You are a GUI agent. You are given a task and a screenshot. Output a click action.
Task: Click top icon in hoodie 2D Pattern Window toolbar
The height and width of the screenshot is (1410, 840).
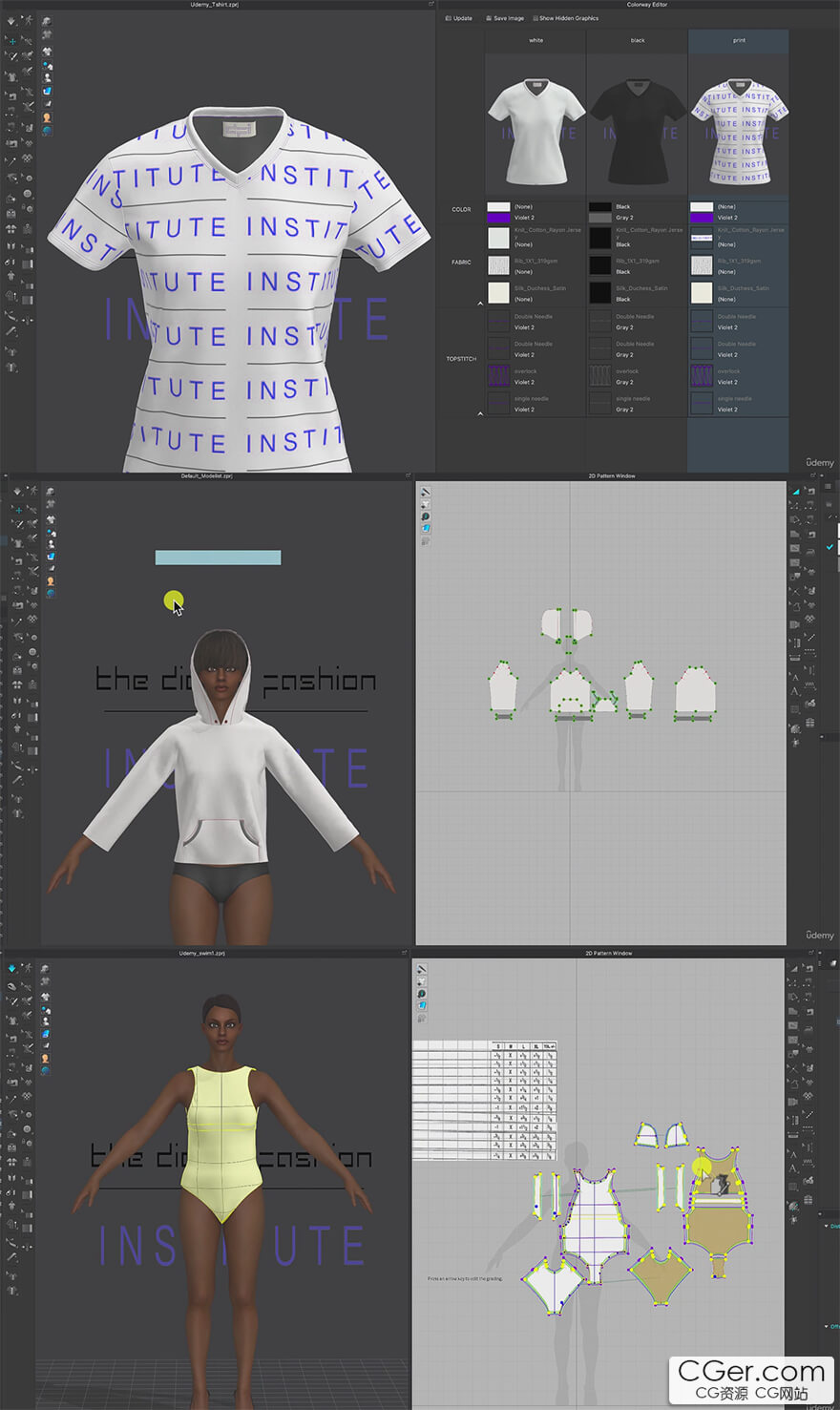(425, 493)
